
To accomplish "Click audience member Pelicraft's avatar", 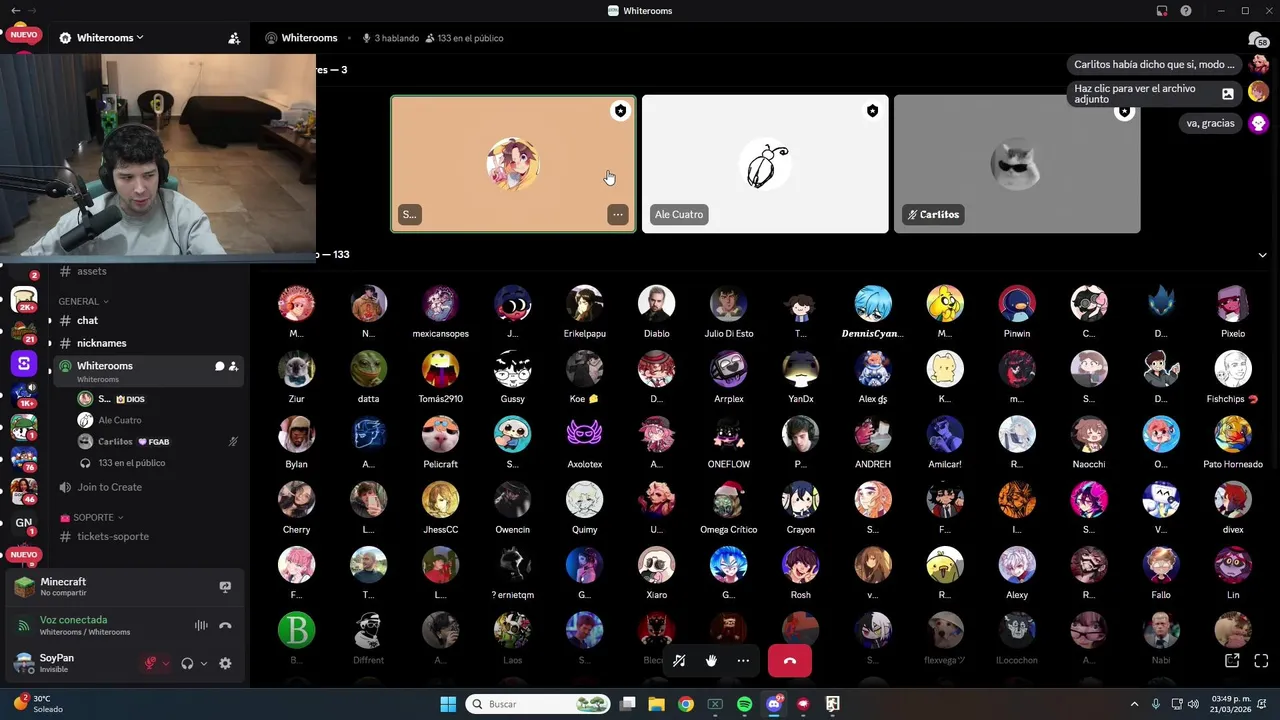I will click(440, 434).
